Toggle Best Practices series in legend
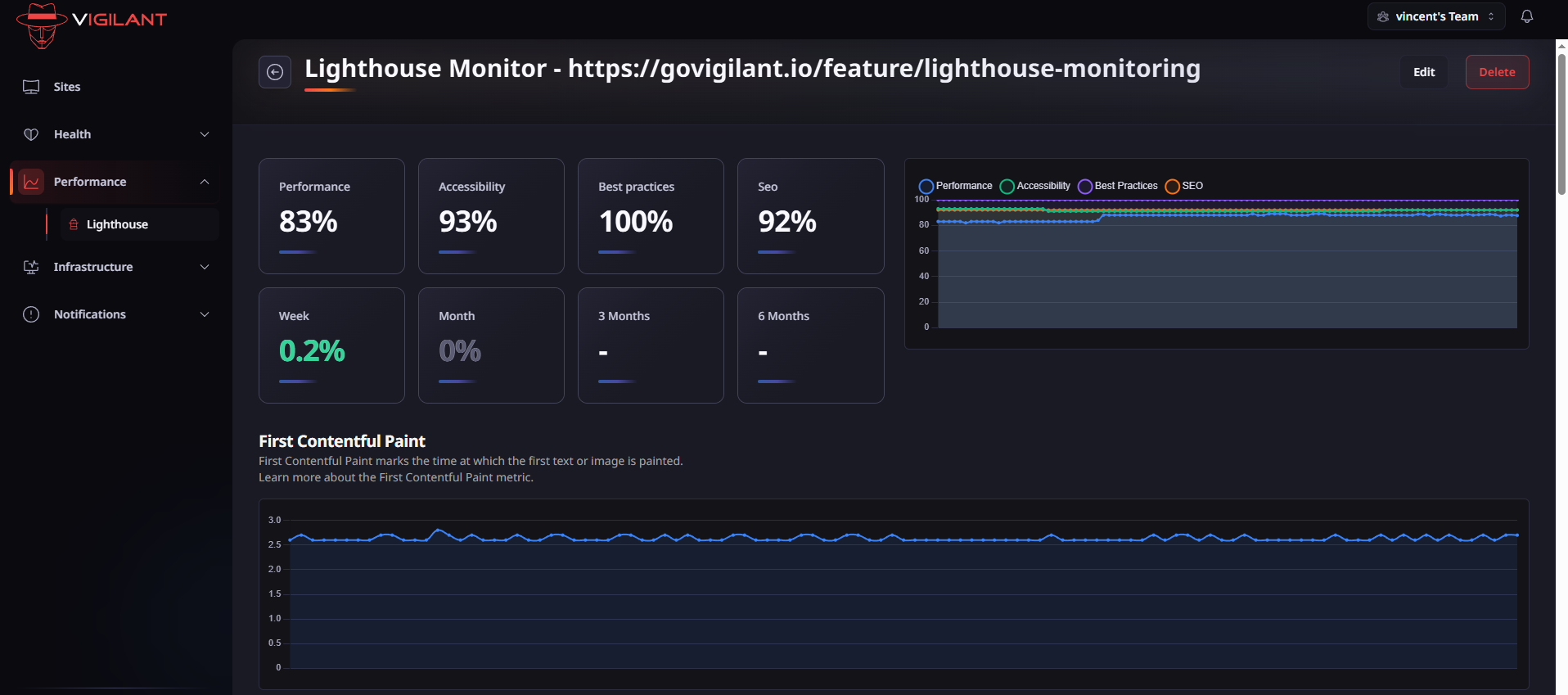 click(1085, 187)
